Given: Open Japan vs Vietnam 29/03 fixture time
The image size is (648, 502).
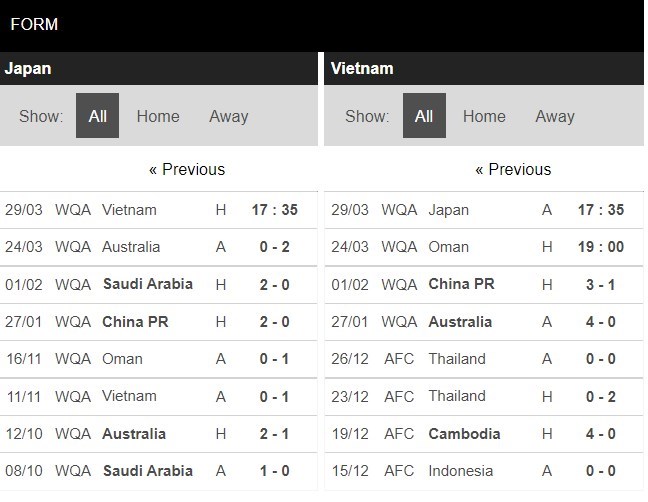Looking at the screenshot, I should click(x=274, y=210).
